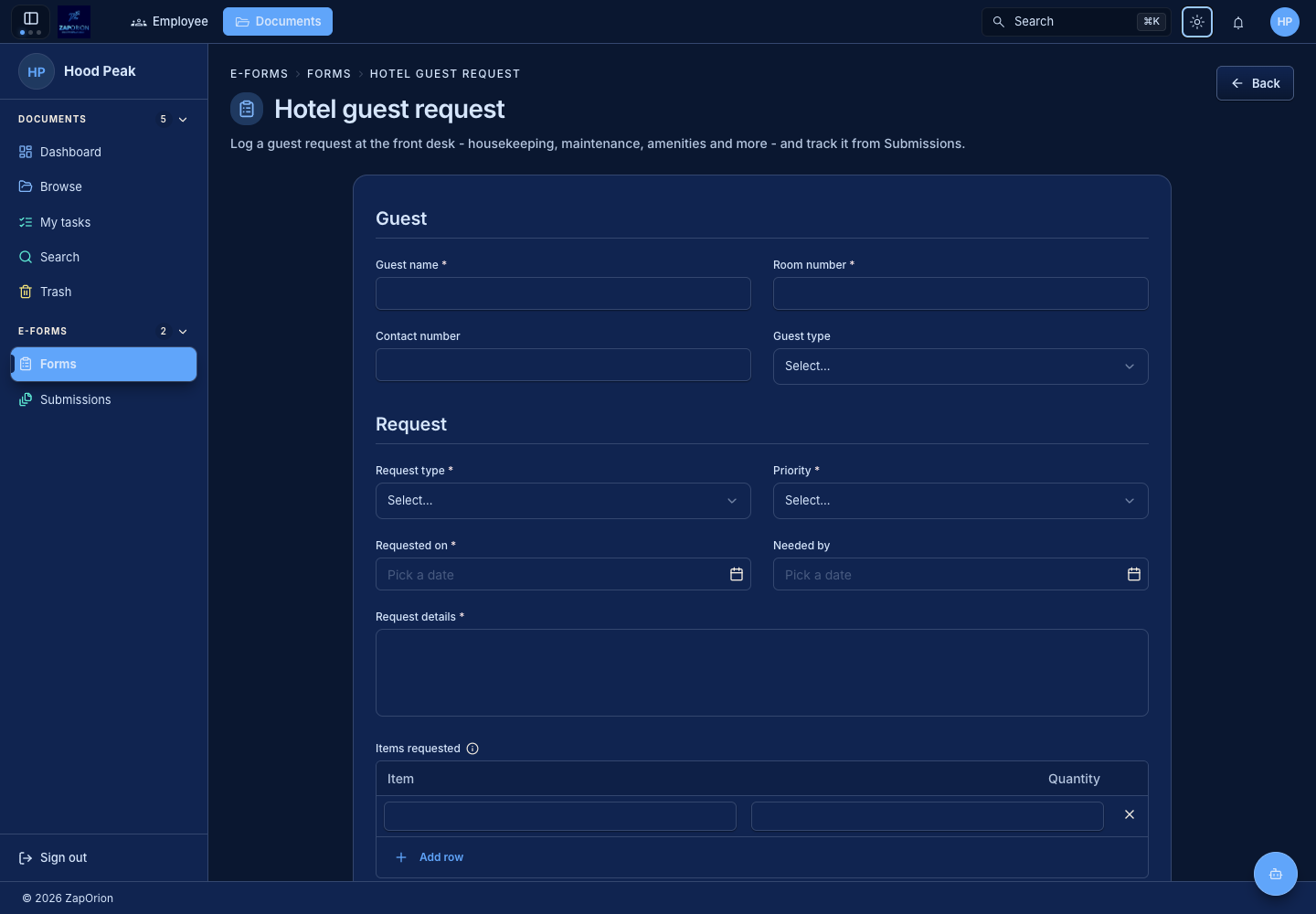Show the Items requested info tooltip
Image resolution: width=1316 pixels, height=914 pixels.
[472, 749]
